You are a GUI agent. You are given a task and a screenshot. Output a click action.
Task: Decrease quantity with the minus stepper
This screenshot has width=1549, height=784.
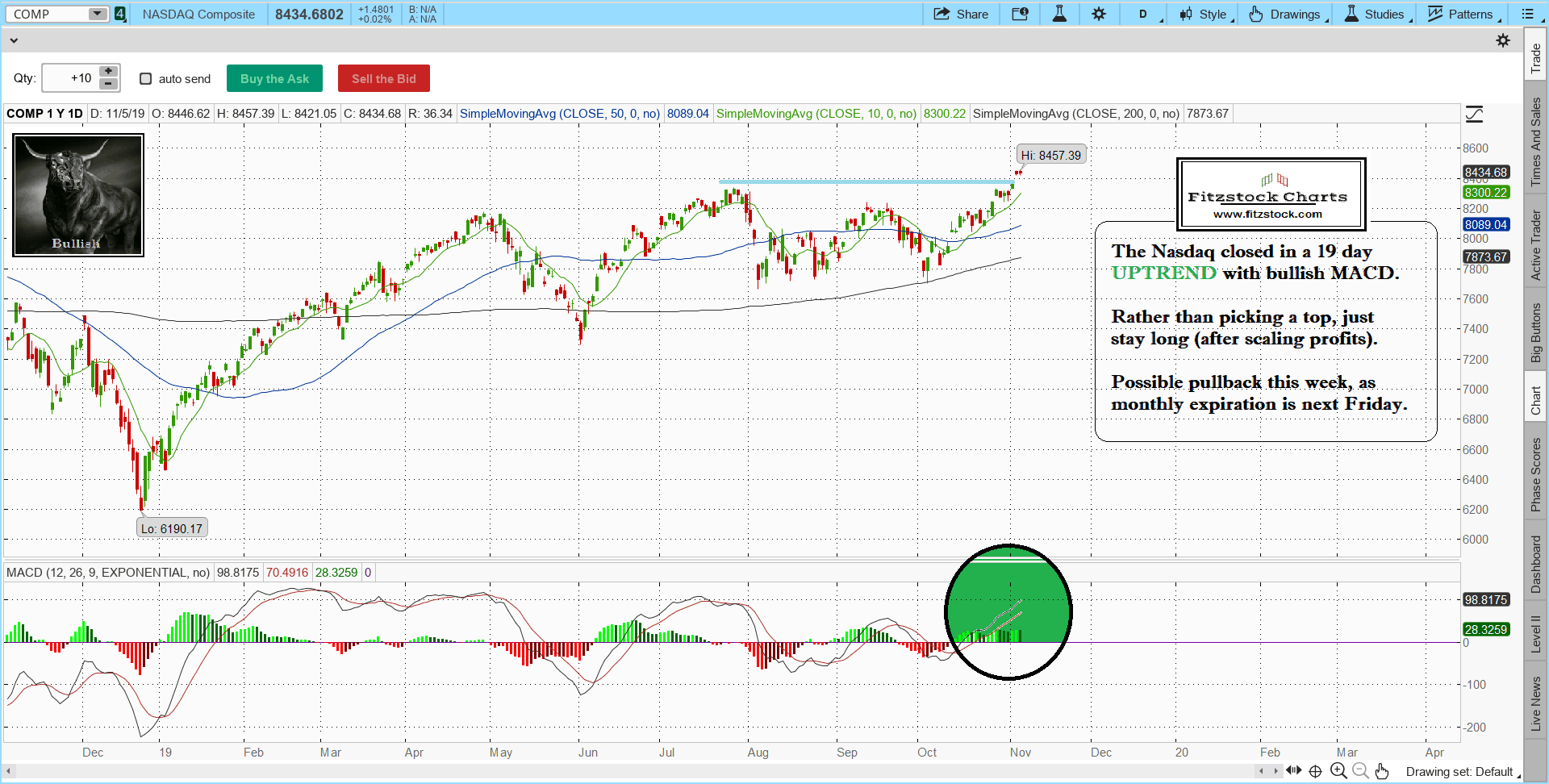pyautogui.click(x=108, y=84)
